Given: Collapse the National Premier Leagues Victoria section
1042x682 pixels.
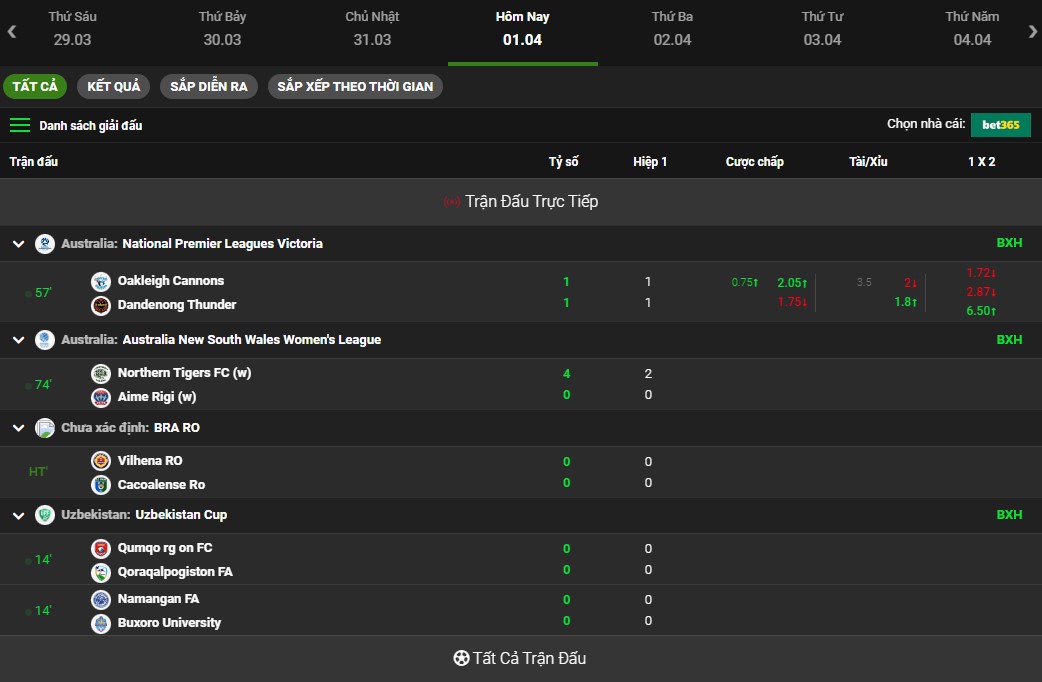Looking at the screenshot, I should [x=18, y=244].
